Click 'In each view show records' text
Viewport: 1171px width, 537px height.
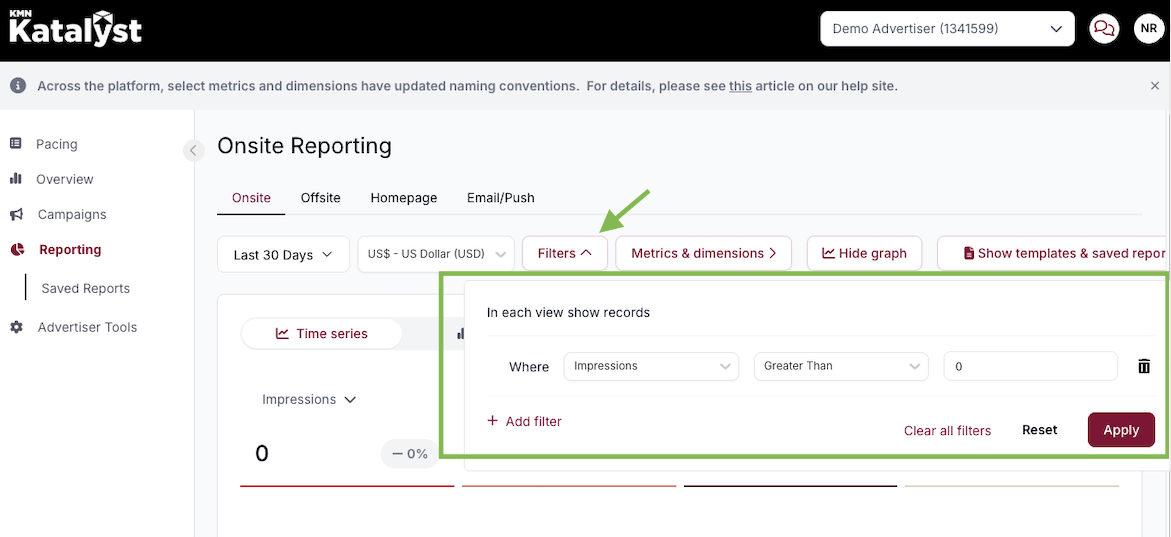pos(568,312)
